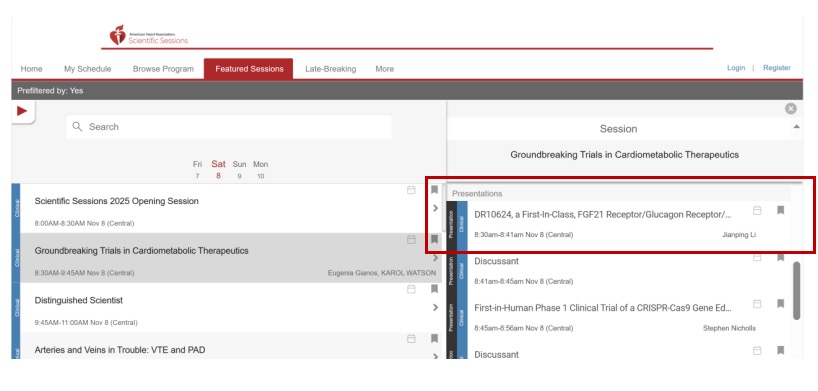Bookmark the 8:41am Discussant presentation
Image resolution: width=818 pixels, height=391 pixels.
(780, 257)
